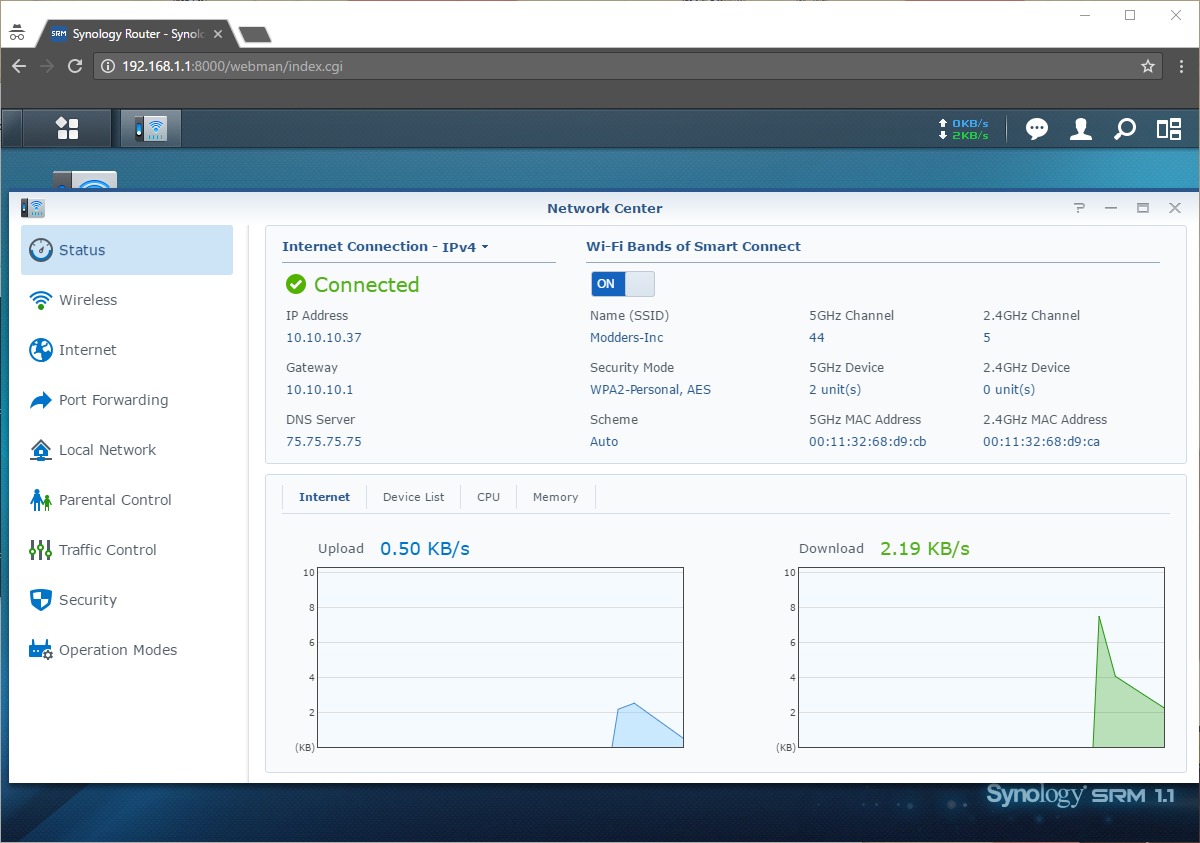Click the Local Network house icon
The image size is (1200, 843).
click(41, 450)
